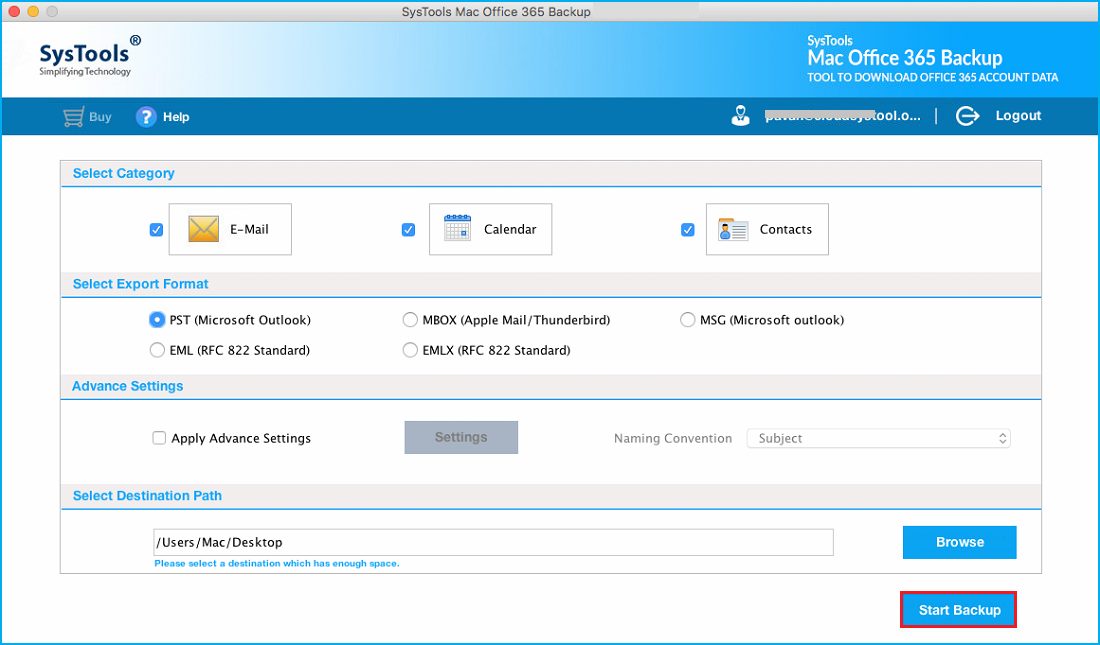The width and height of the screenshot is (1100, 645).
Task: Click the Browse button
Action: tap(959, 542)
